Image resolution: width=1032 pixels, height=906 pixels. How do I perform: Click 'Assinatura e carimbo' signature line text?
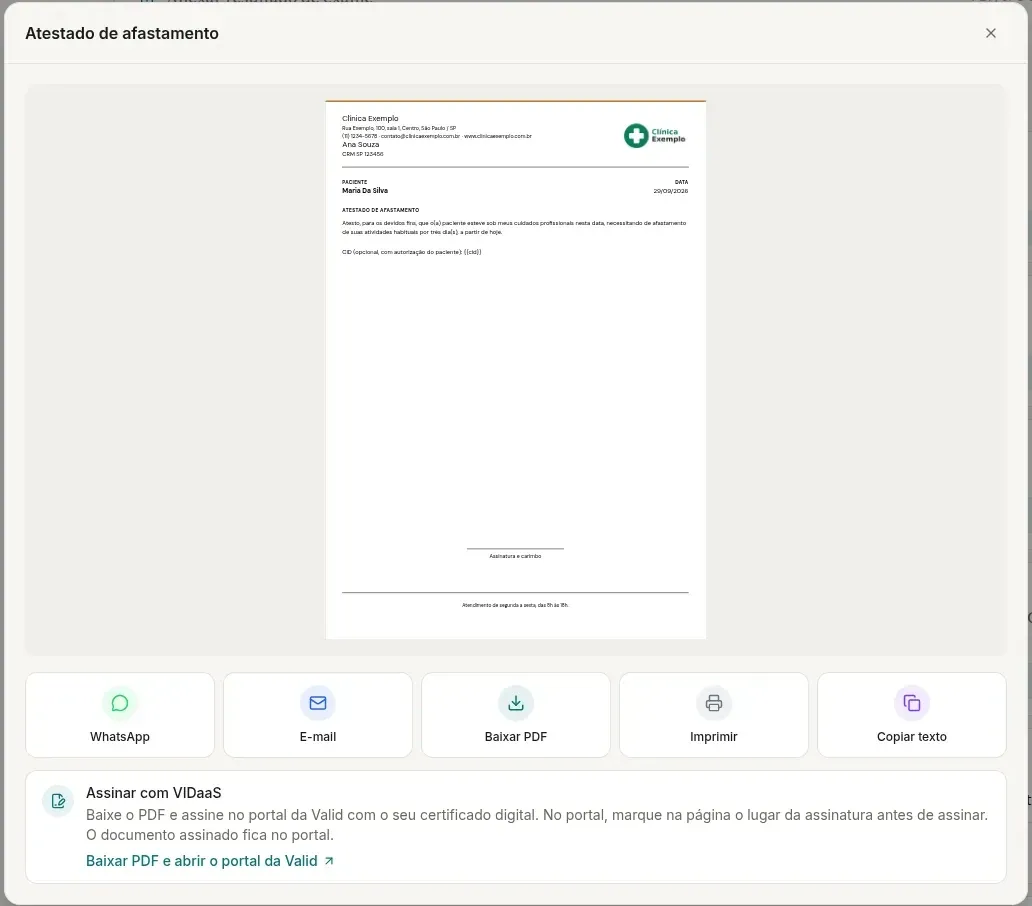(515, 556)
